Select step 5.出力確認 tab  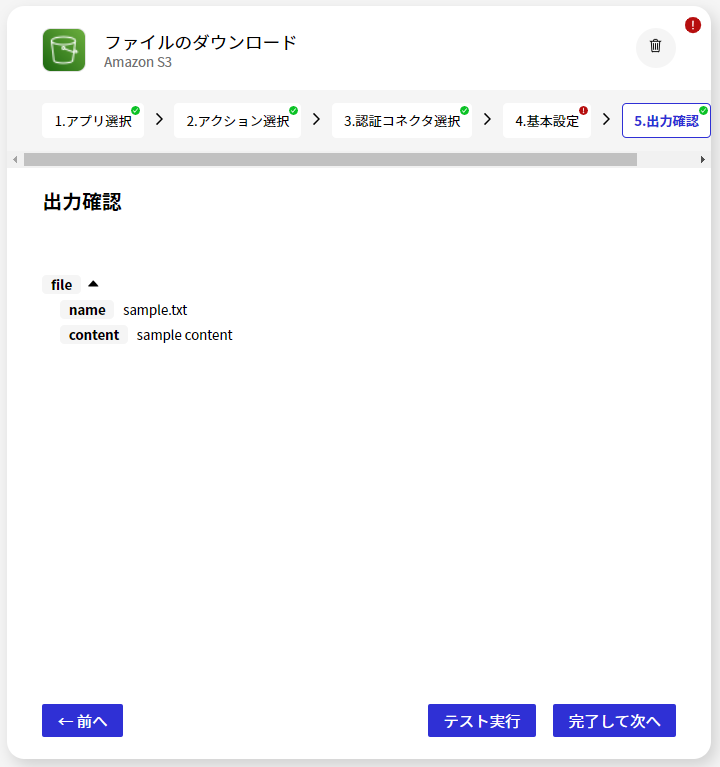666,120
